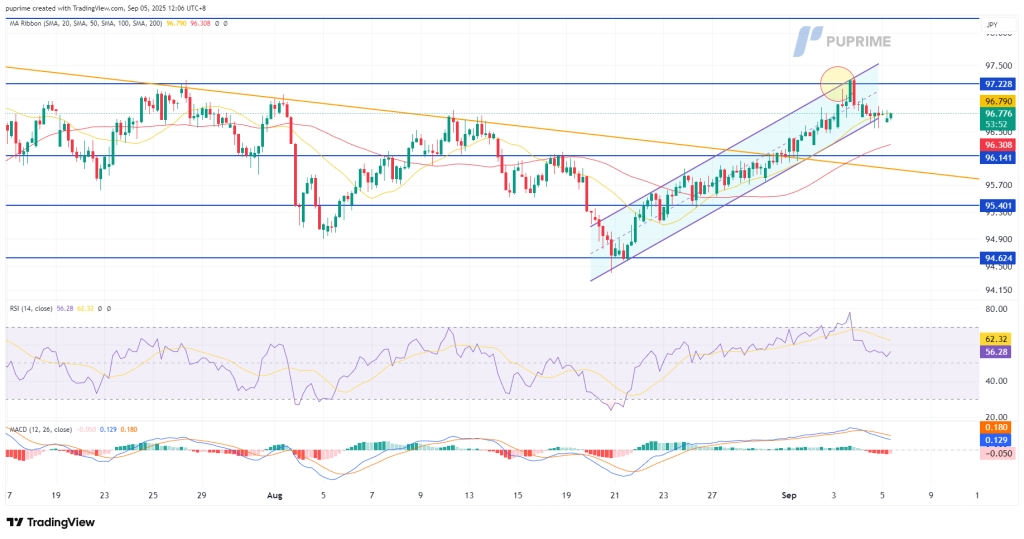1024x539 pixels.
Task: Click the MACD histogram -0.050 value label
Action: pos(999,453)
